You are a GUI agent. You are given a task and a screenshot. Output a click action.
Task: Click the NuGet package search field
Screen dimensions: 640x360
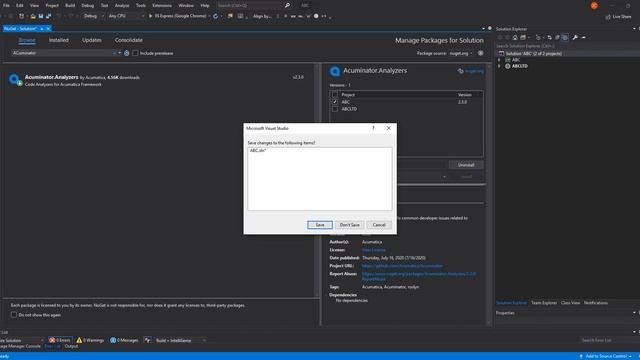(x=61, y=53)
